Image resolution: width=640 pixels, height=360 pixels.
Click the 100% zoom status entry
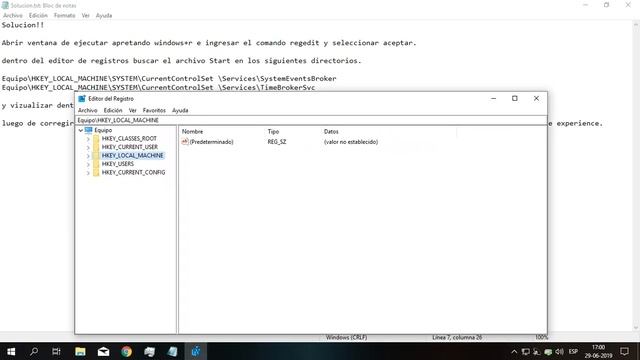click(542, 338)
